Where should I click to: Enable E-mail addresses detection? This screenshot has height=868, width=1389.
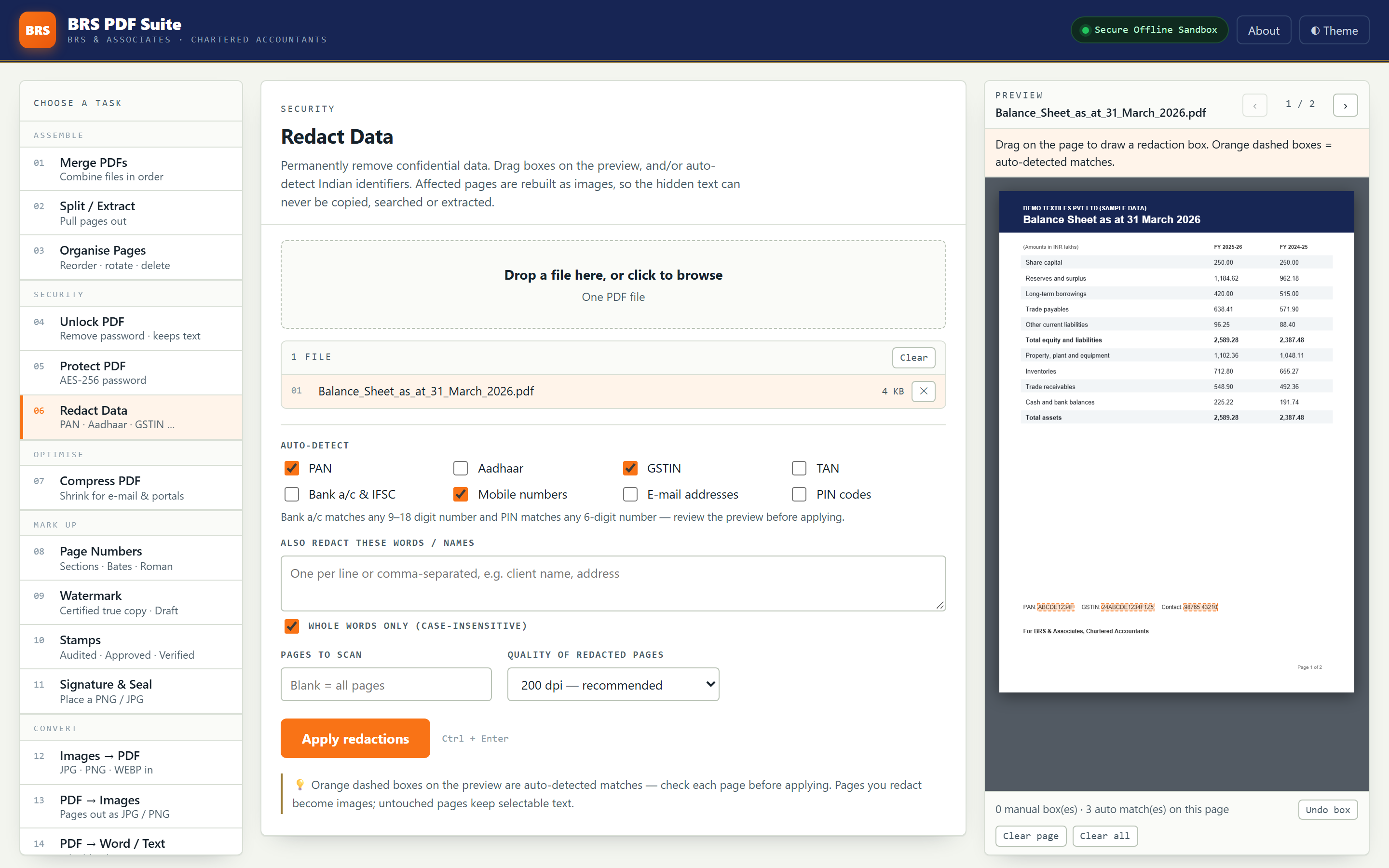[x=630, y=494]
